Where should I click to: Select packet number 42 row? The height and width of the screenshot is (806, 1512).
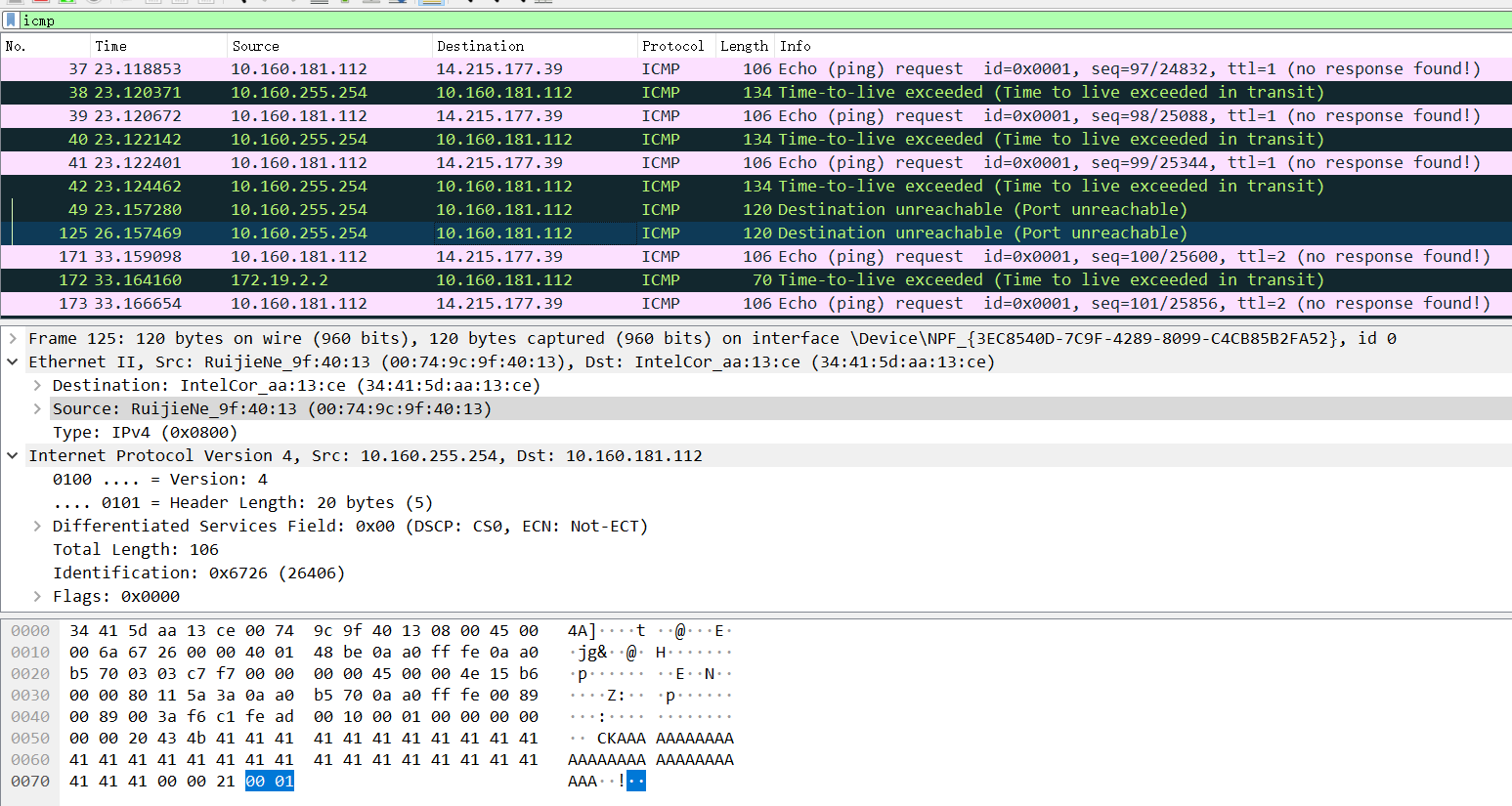[756, 187]
